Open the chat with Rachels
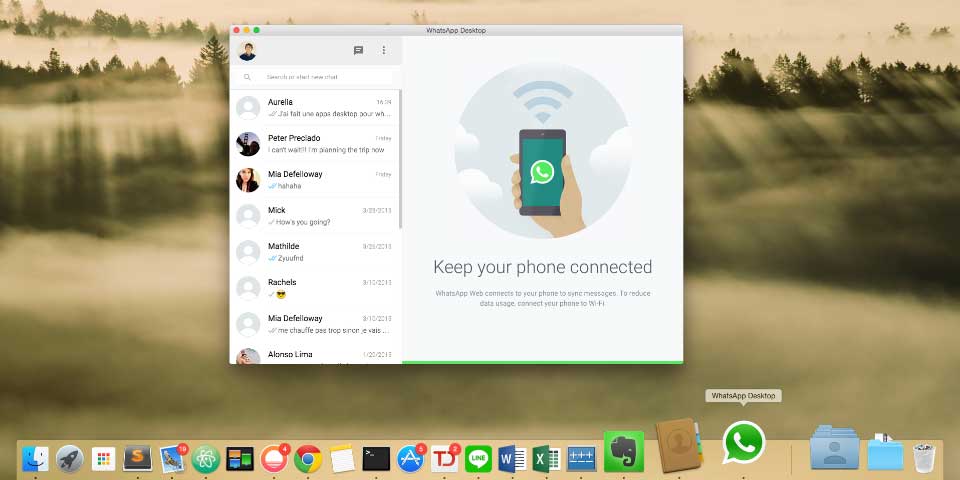The image size is (960, 480). pyautogui.click(x=315, y=288)
